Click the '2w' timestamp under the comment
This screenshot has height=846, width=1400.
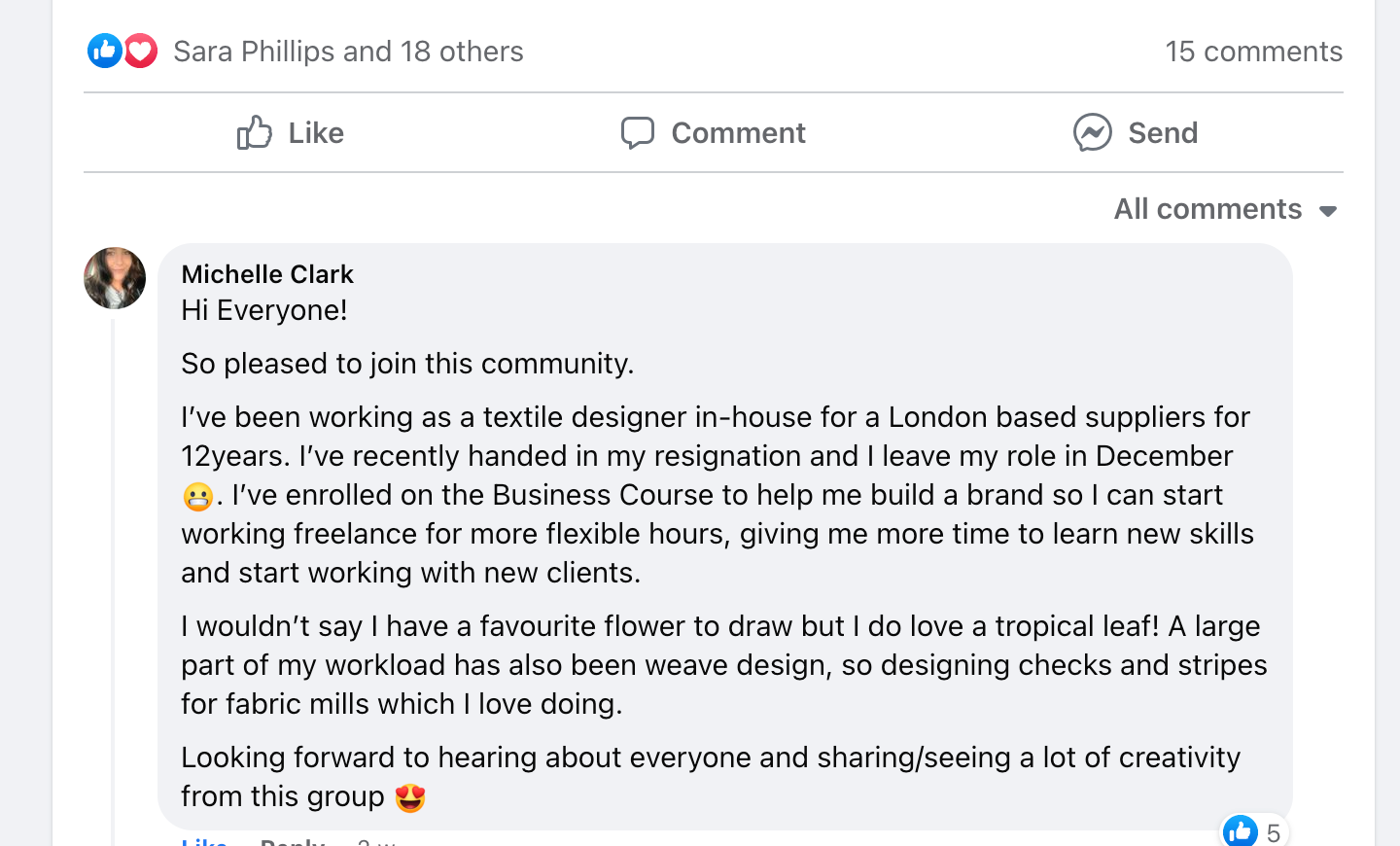[x=376, y=842]
